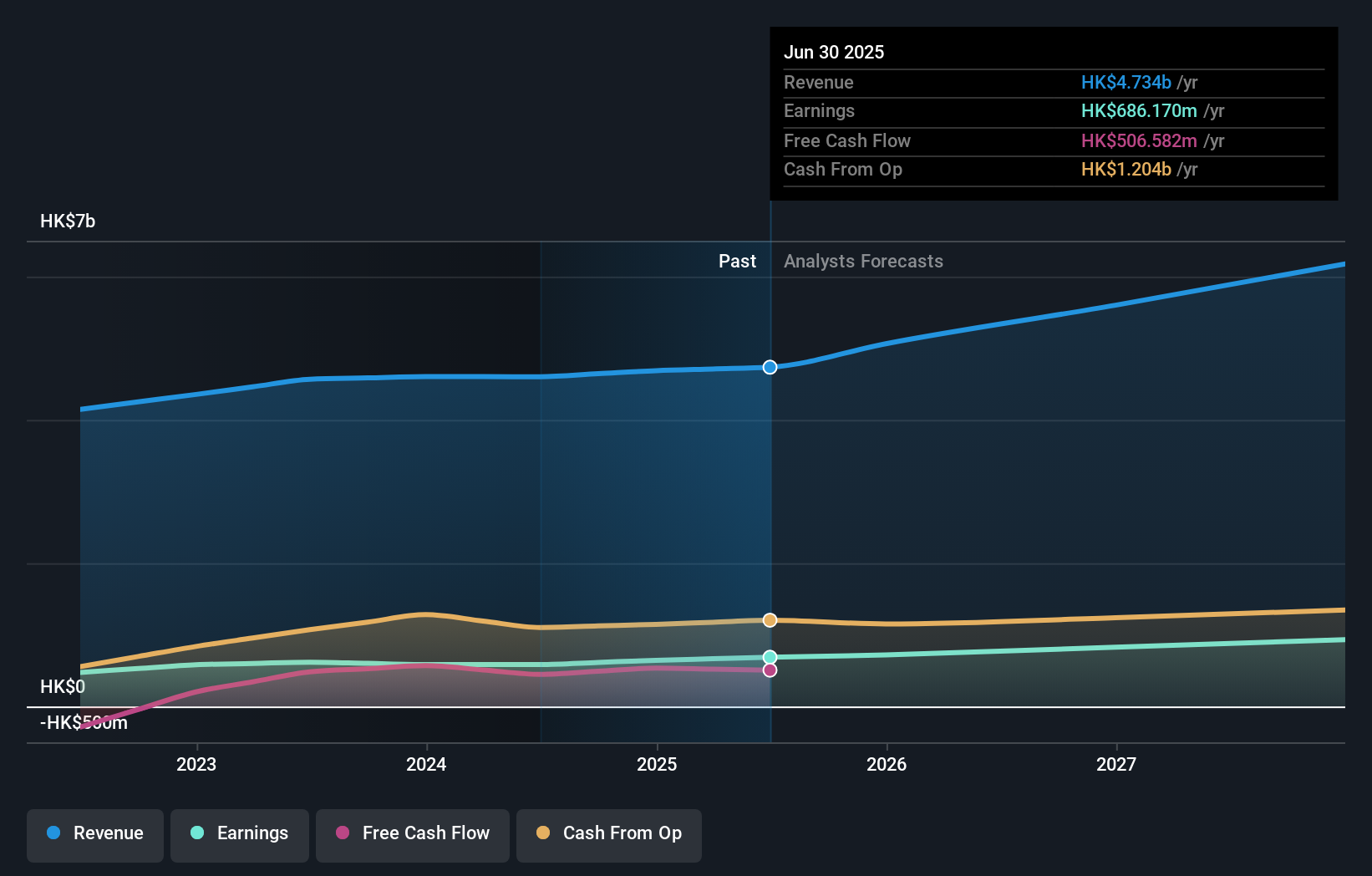Click the pink Free Cash Flow chart marker
Screen dimensions: 1372x876
tap(770, 670)
